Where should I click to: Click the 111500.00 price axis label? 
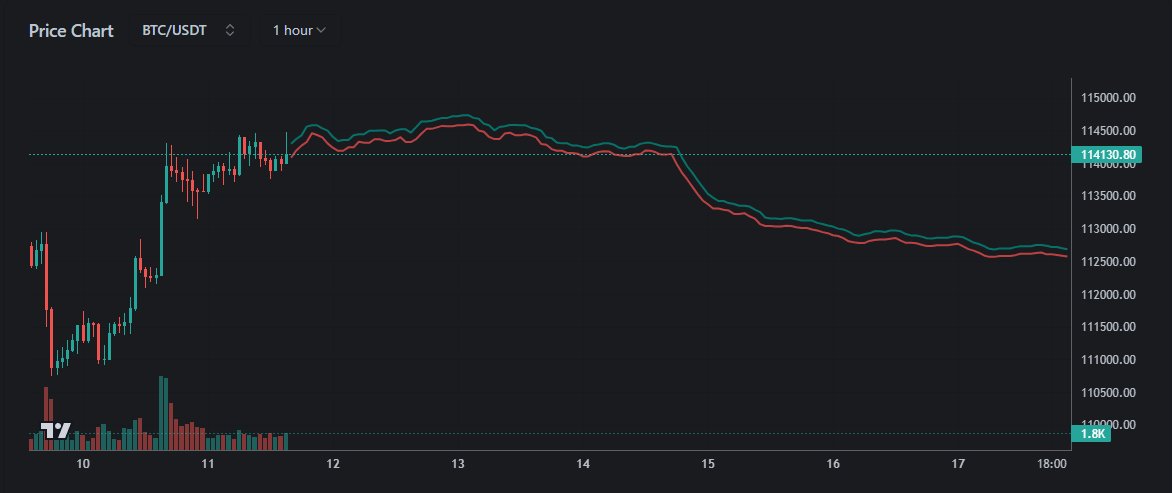point(1108,326)
